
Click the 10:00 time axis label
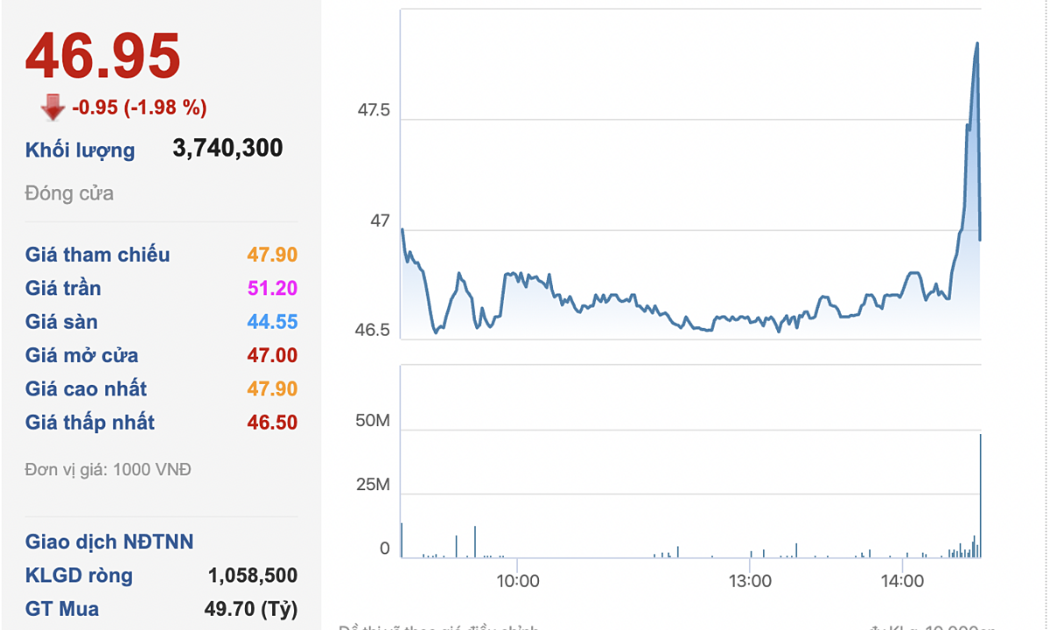click(x=517, y=581)
